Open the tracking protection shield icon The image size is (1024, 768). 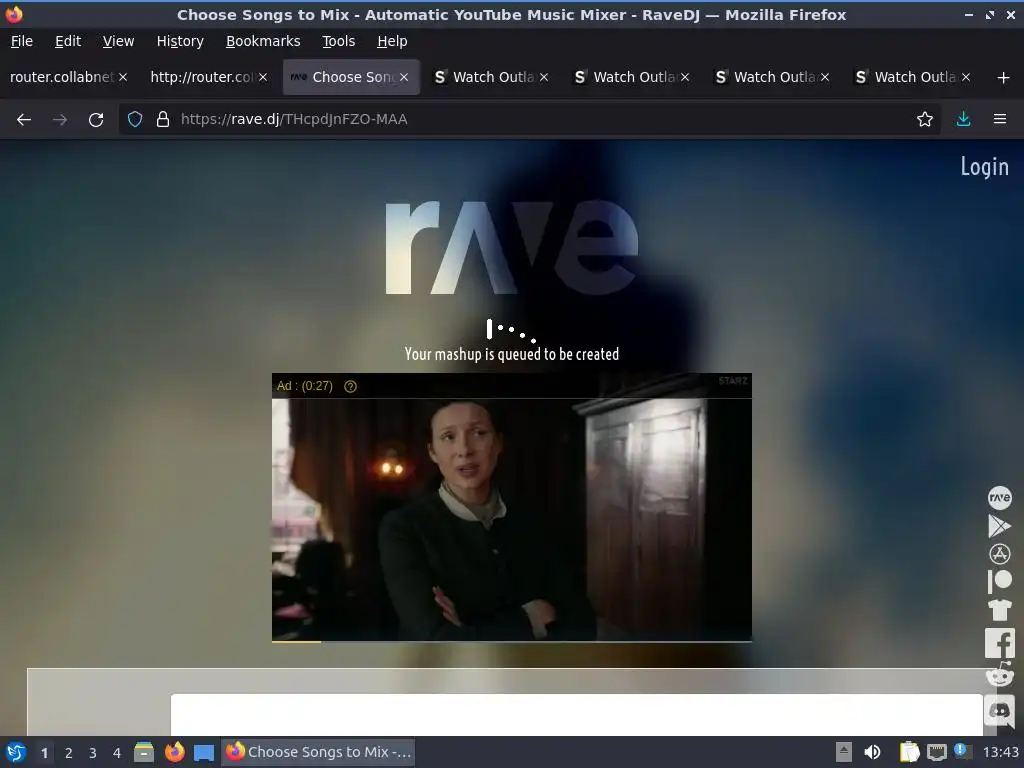point(135,120)
